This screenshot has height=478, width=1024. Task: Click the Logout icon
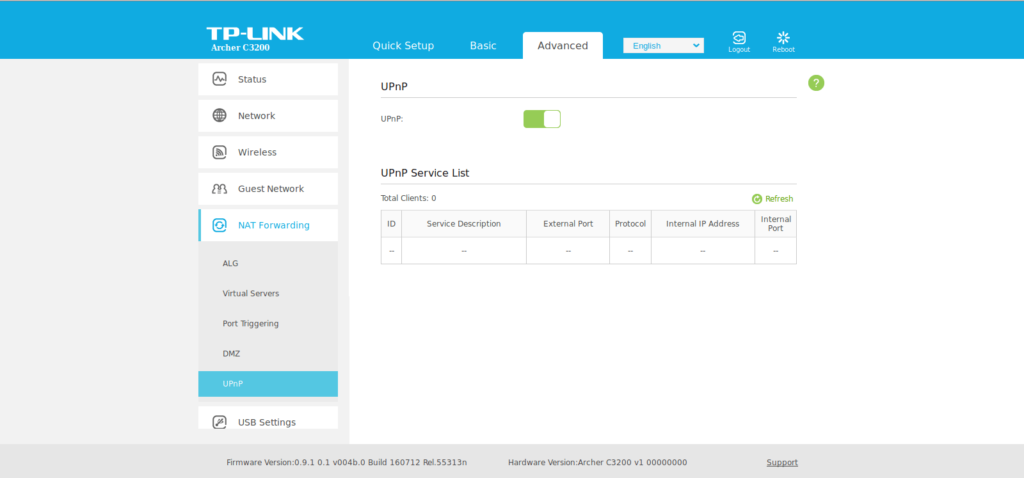[x=739, y=38]
